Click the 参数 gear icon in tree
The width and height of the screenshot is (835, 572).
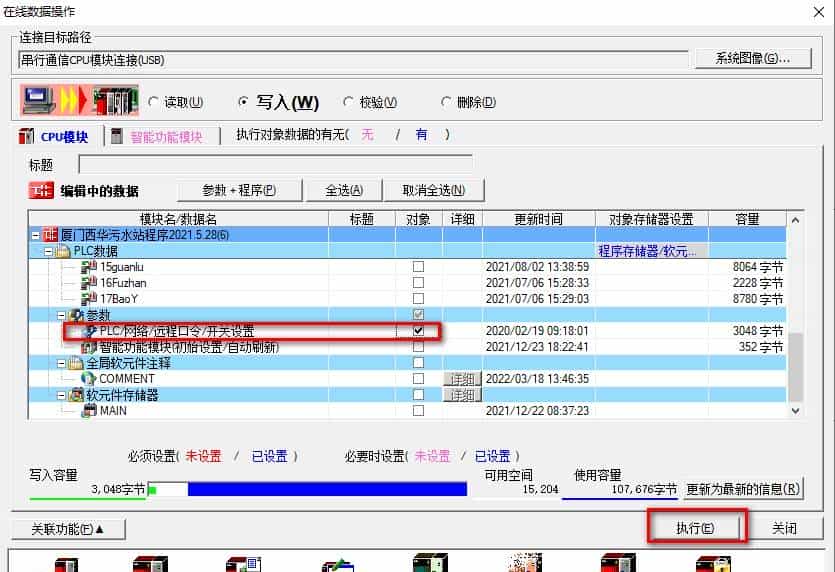click(x=77, y=315)
